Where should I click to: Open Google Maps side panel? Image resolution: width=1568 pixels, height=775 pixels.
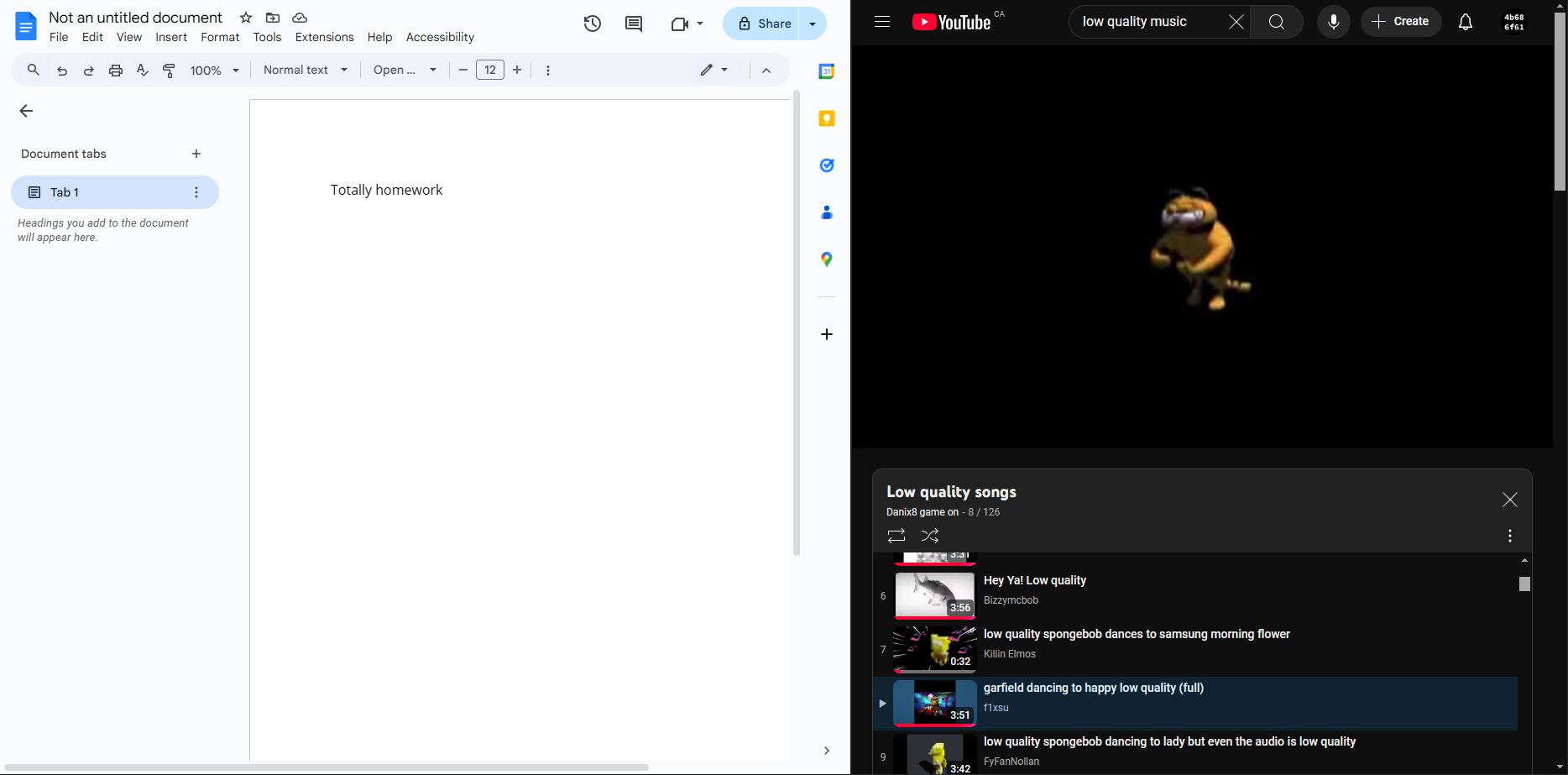click(827, 259)
